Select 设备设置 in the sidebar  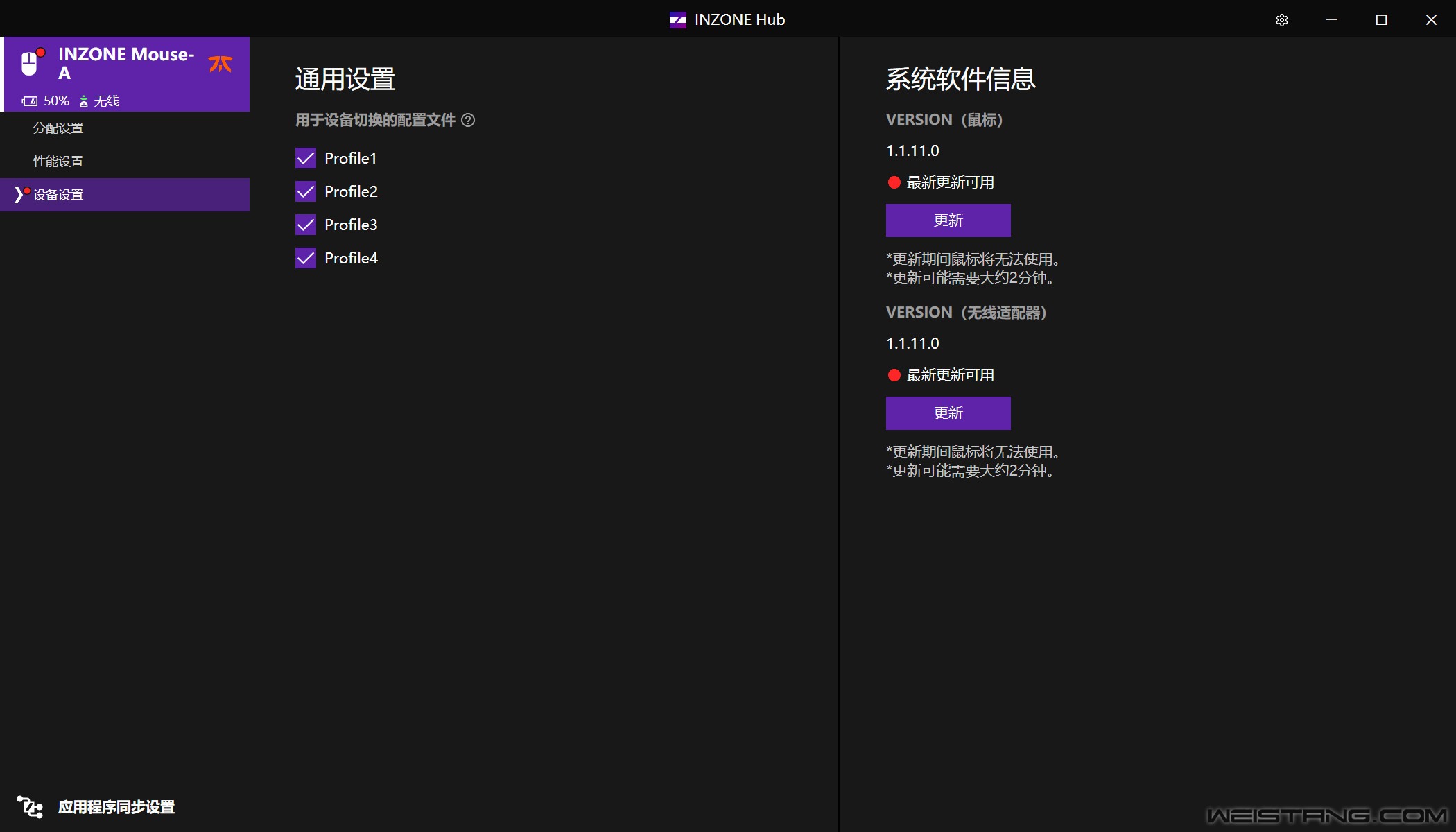[x=125, y=195]
